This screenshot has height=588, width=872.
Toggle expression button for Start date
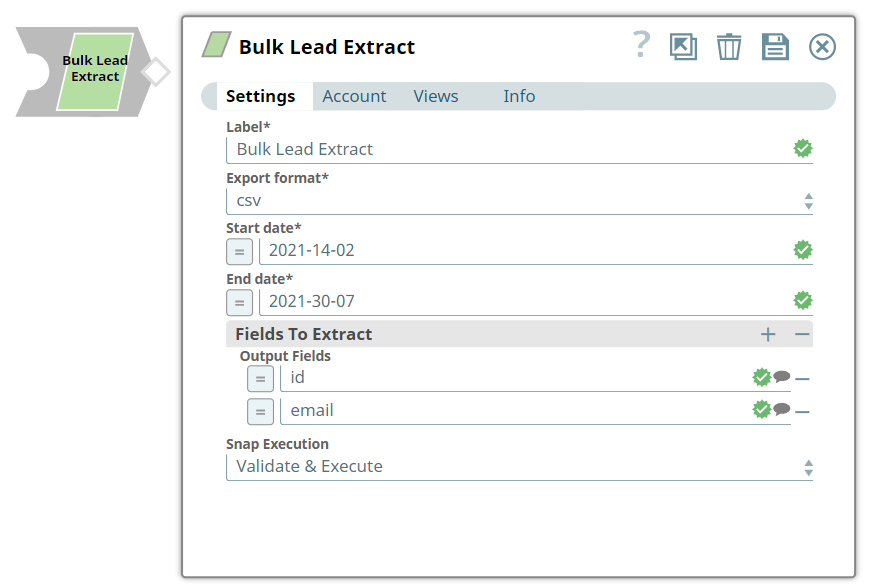pos(240,251)
